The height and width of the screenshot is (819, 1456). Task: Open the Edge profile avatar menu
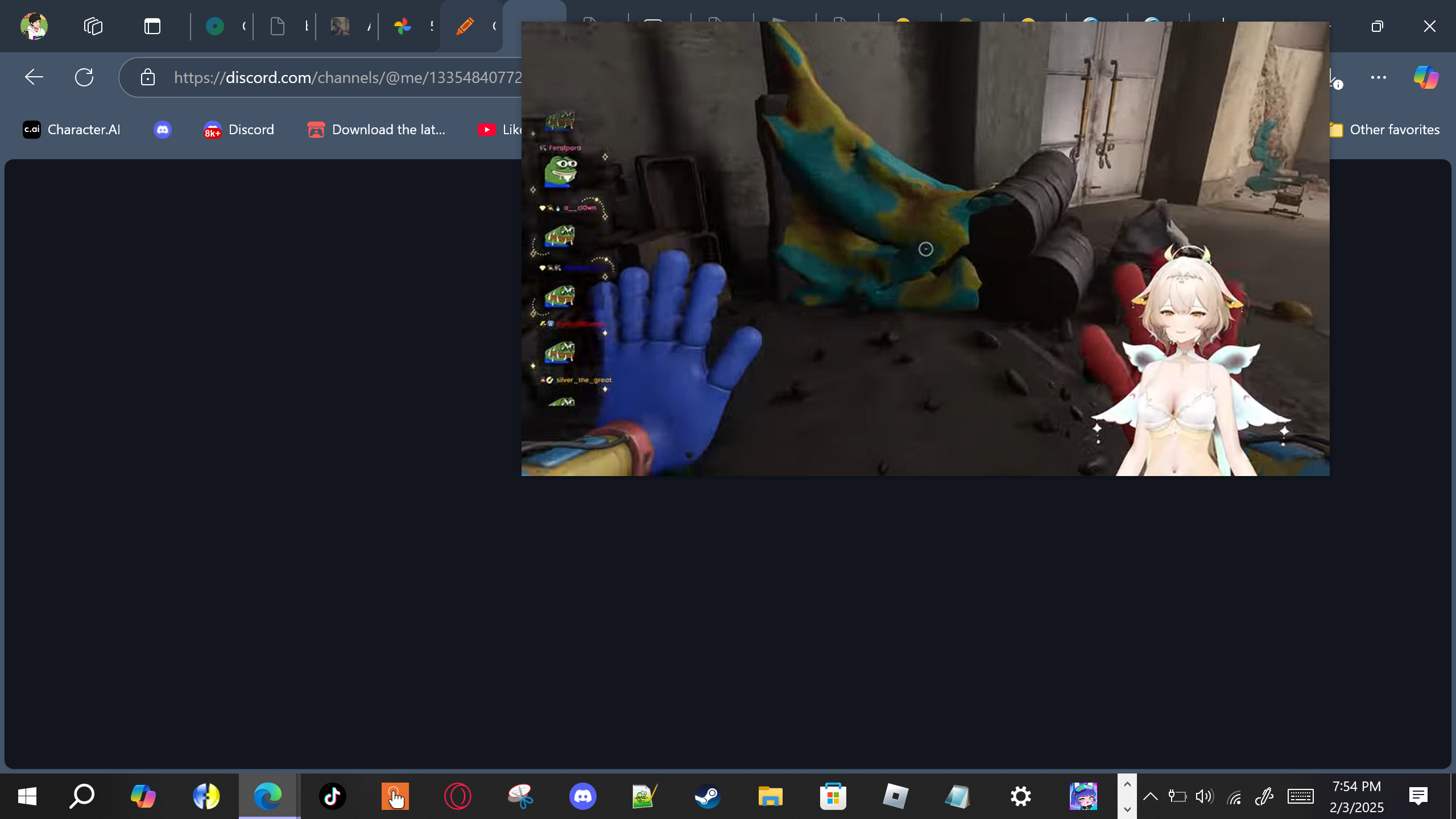coord(34,26)
